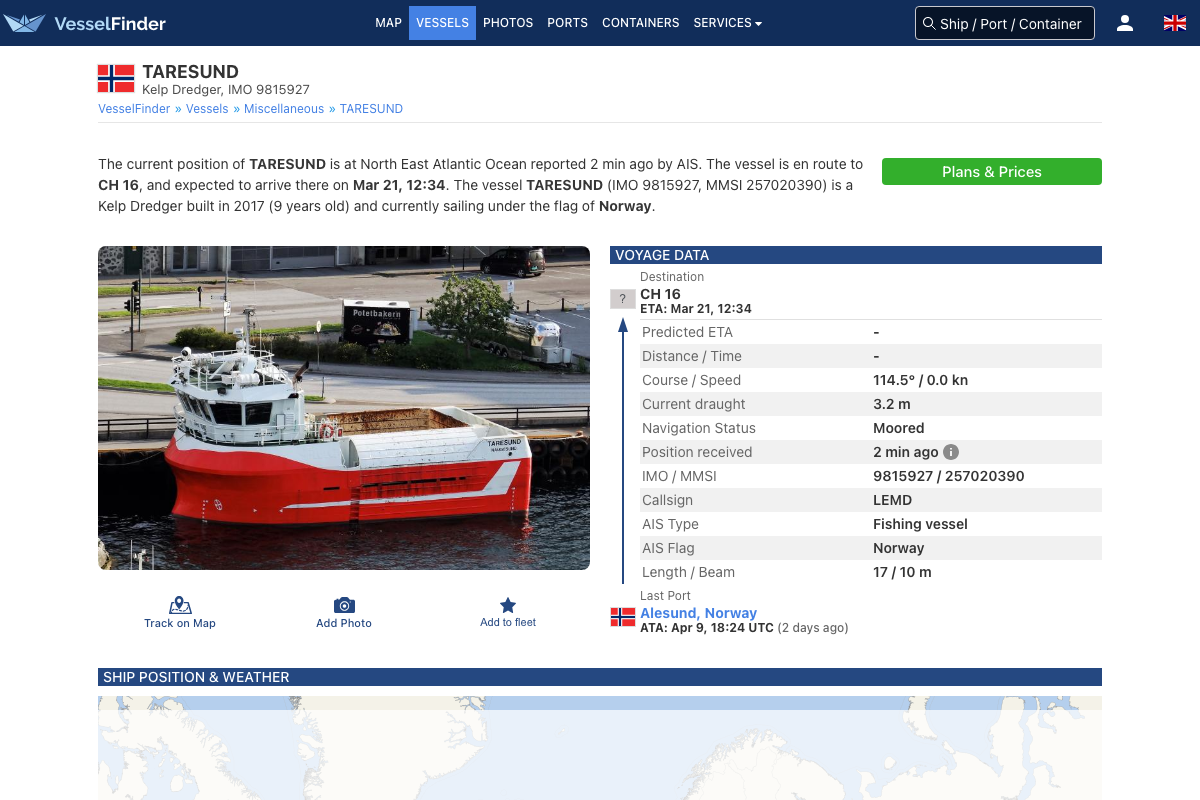This screenshot has height=800, width=1200.
Task: Click the VesselFinder logo
Action: click(x=85, y=23)
